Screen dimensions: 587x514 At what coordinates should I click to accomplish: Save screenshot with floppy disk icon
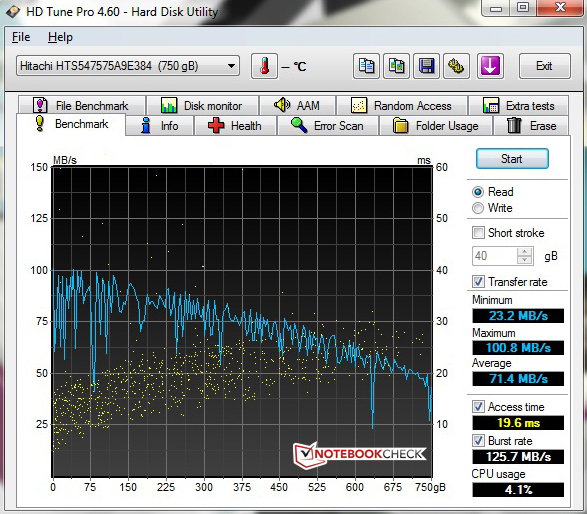[x=426, y=66]
